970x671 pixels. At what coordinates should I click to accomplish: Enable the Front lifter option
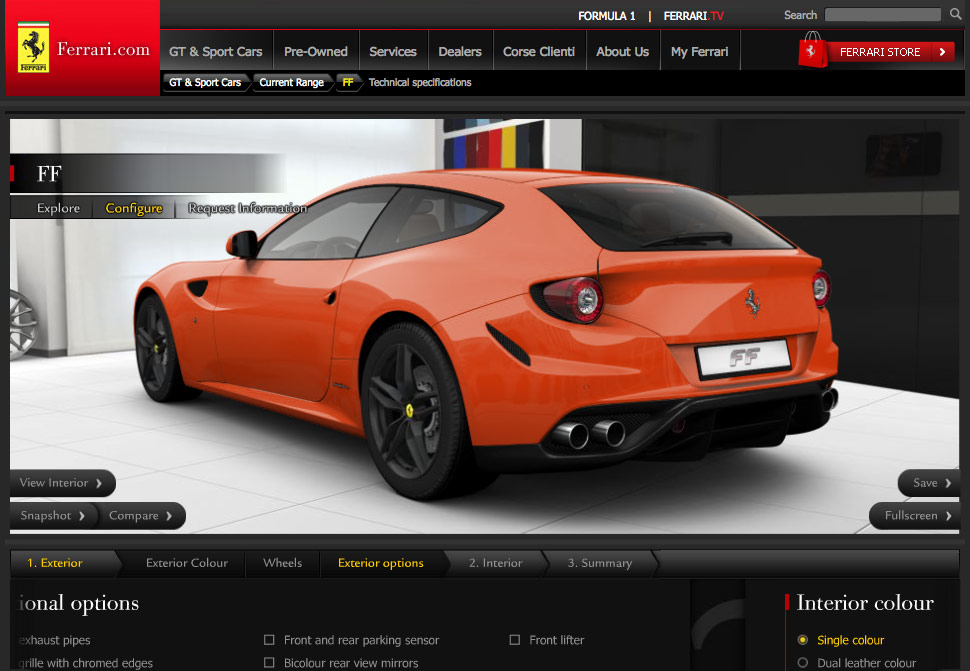point(515,640)
